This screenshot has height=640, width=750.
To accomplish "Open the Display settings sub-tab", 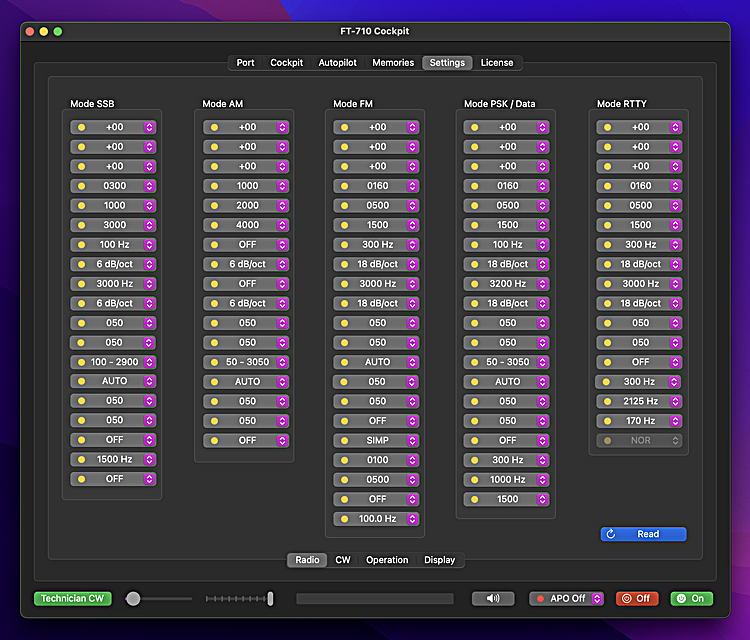I will coord(440,560).
